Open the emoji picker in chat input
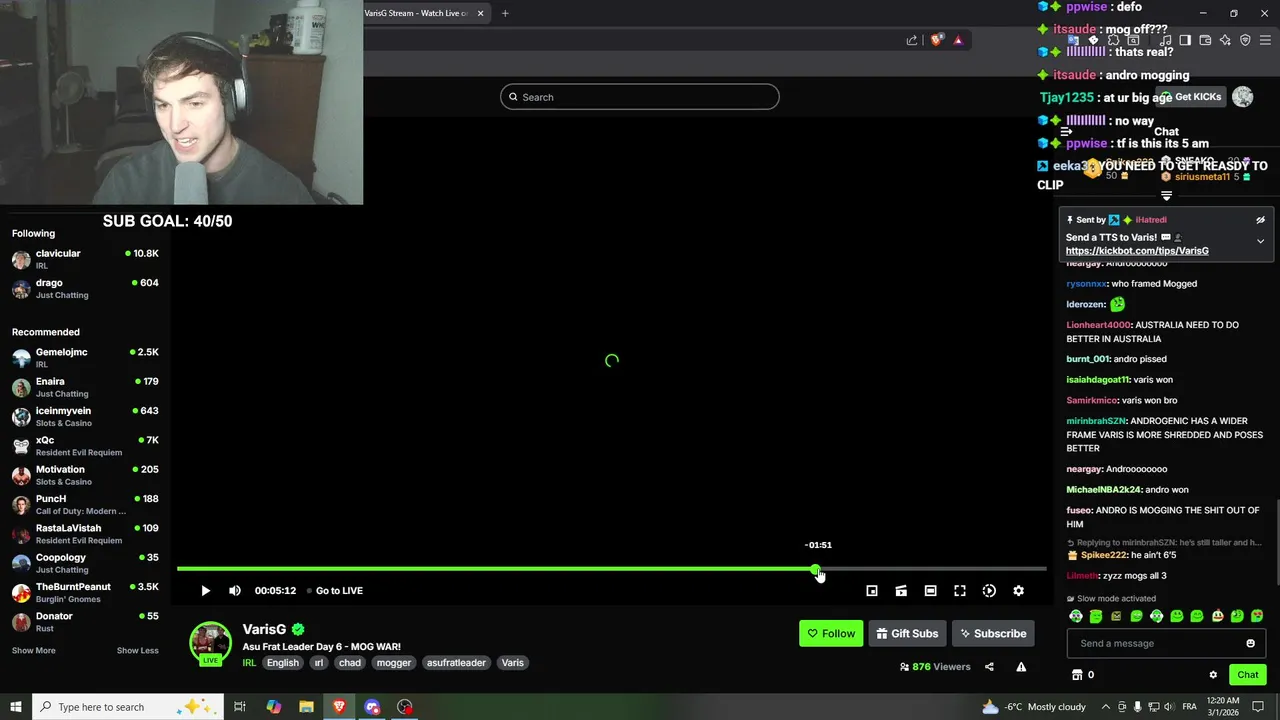This screenshot has width=1280, height=720. [x=1250, y=644]
